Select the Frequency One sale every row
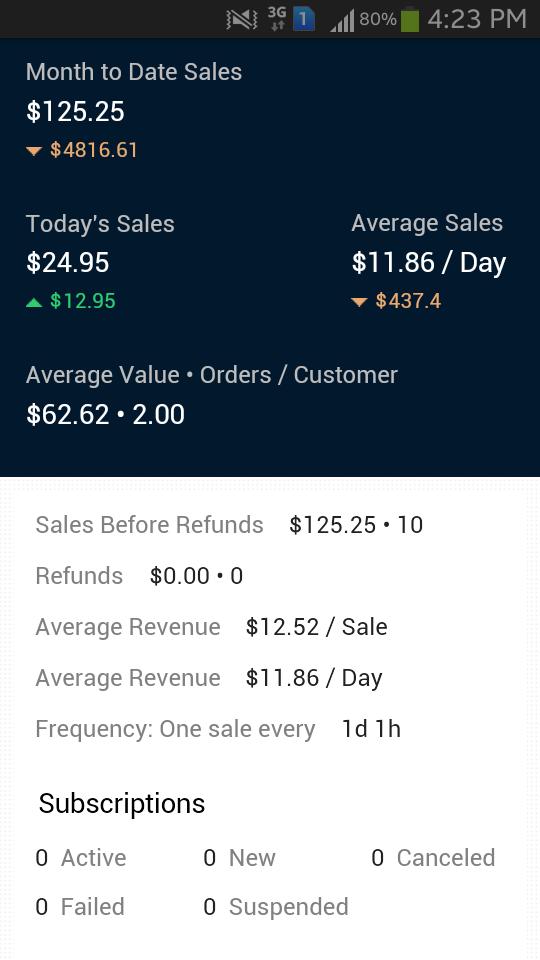The width and height of the screenshot is (540, 960). coord(218,729)
